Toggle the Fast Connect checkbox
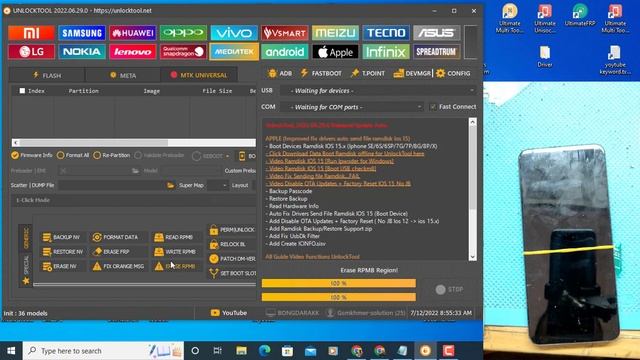Image resolution: width=640 pixels, height=360 pixels. coord(433,107)
